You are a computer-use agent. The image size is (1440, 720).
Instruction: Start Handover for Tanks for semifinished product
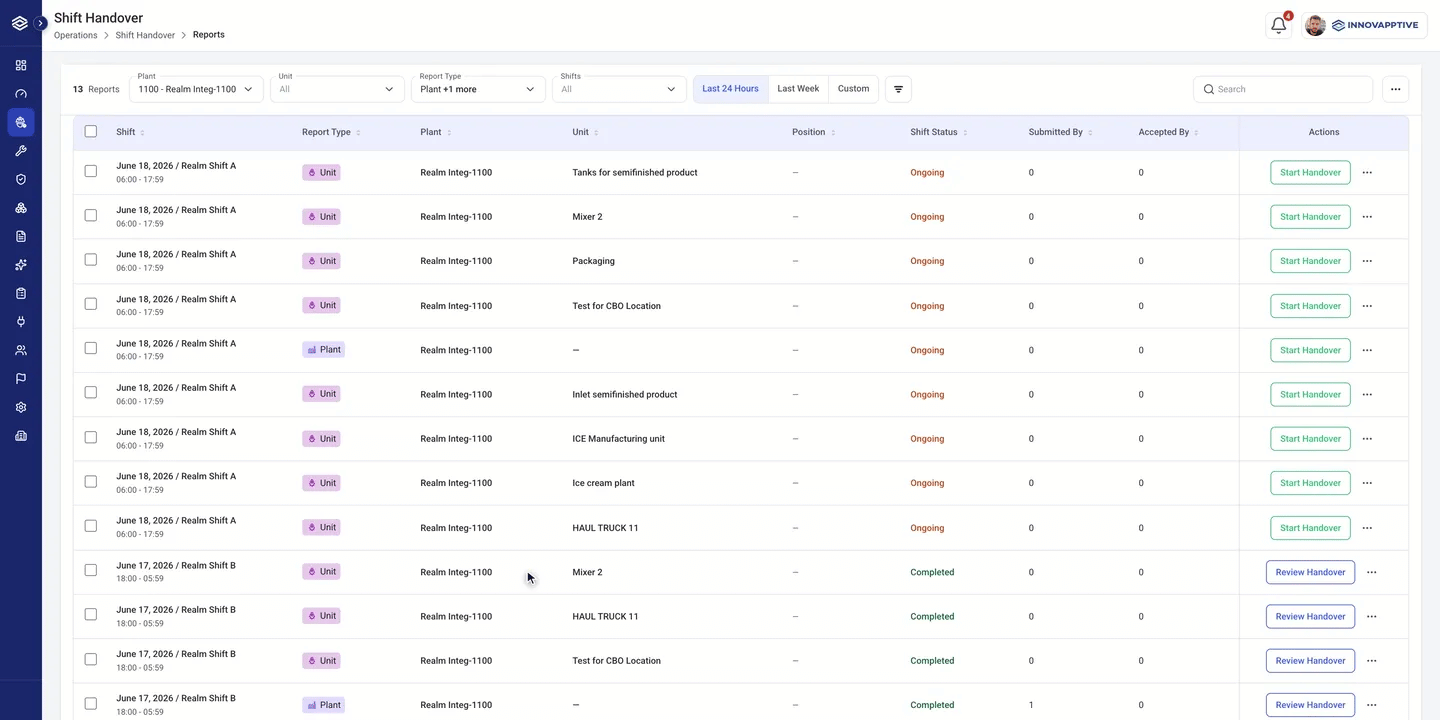[x=1310, y=172]
